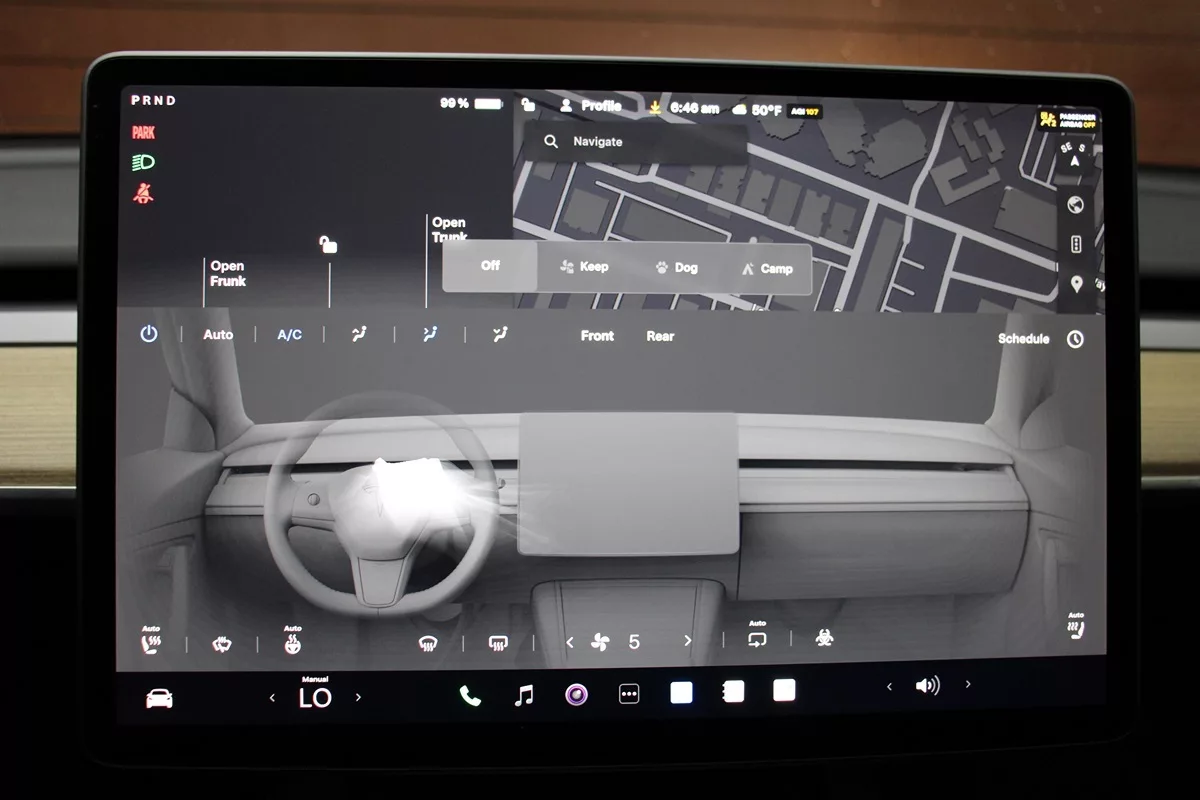Switch to Rear climate tab
The image size is (1200, 800).
(660, 337)
